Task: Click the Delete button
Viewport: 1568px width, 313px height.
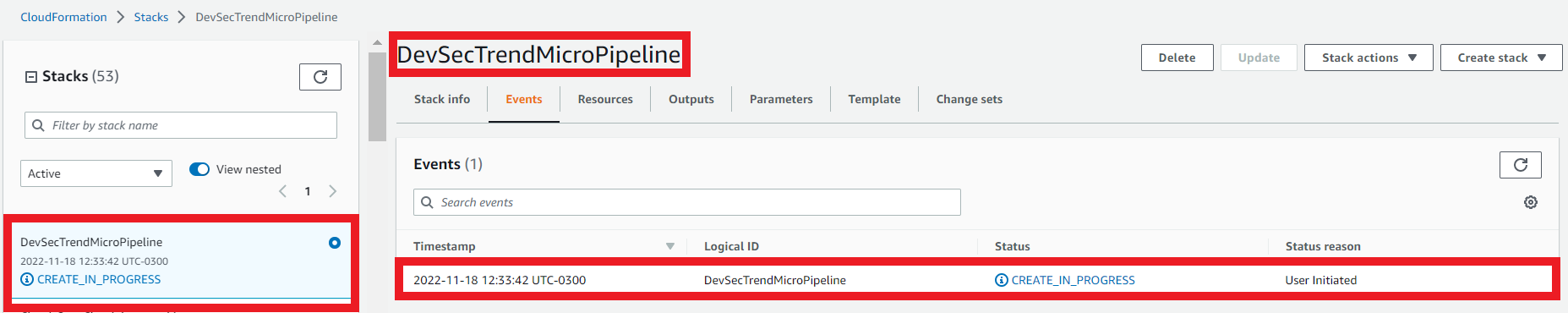Action: pos(1177,58)
